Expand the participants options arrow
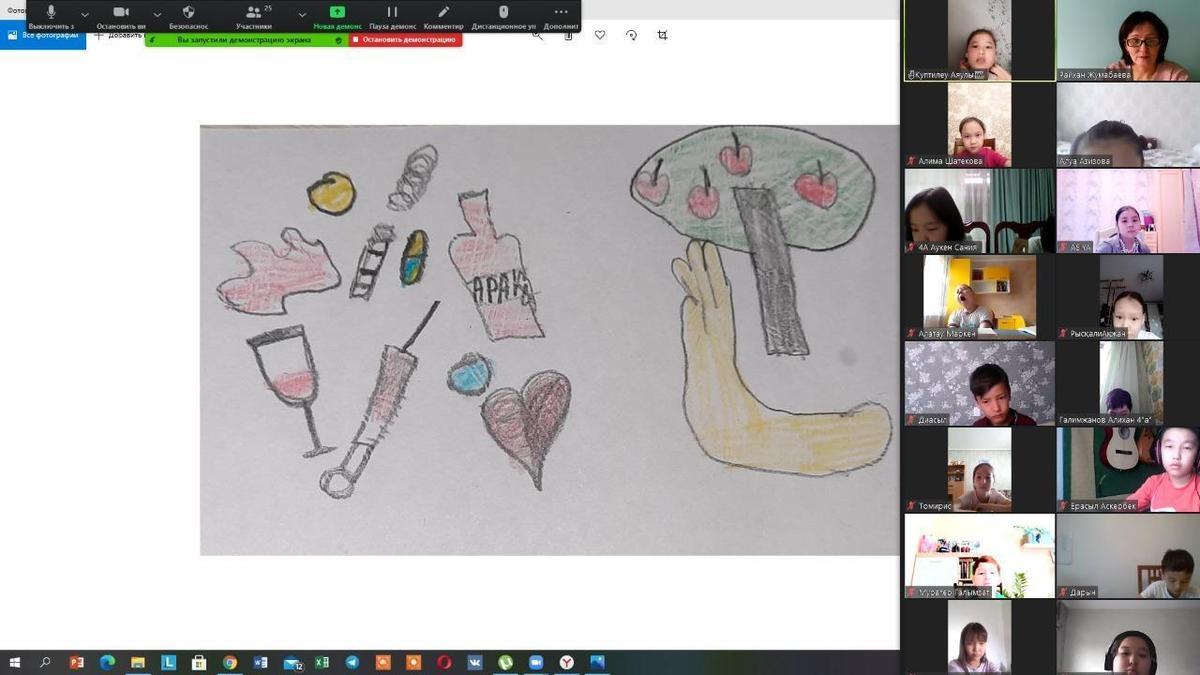Image resolution: width=1200 pixels, height=675 pixels. (302, 15)
